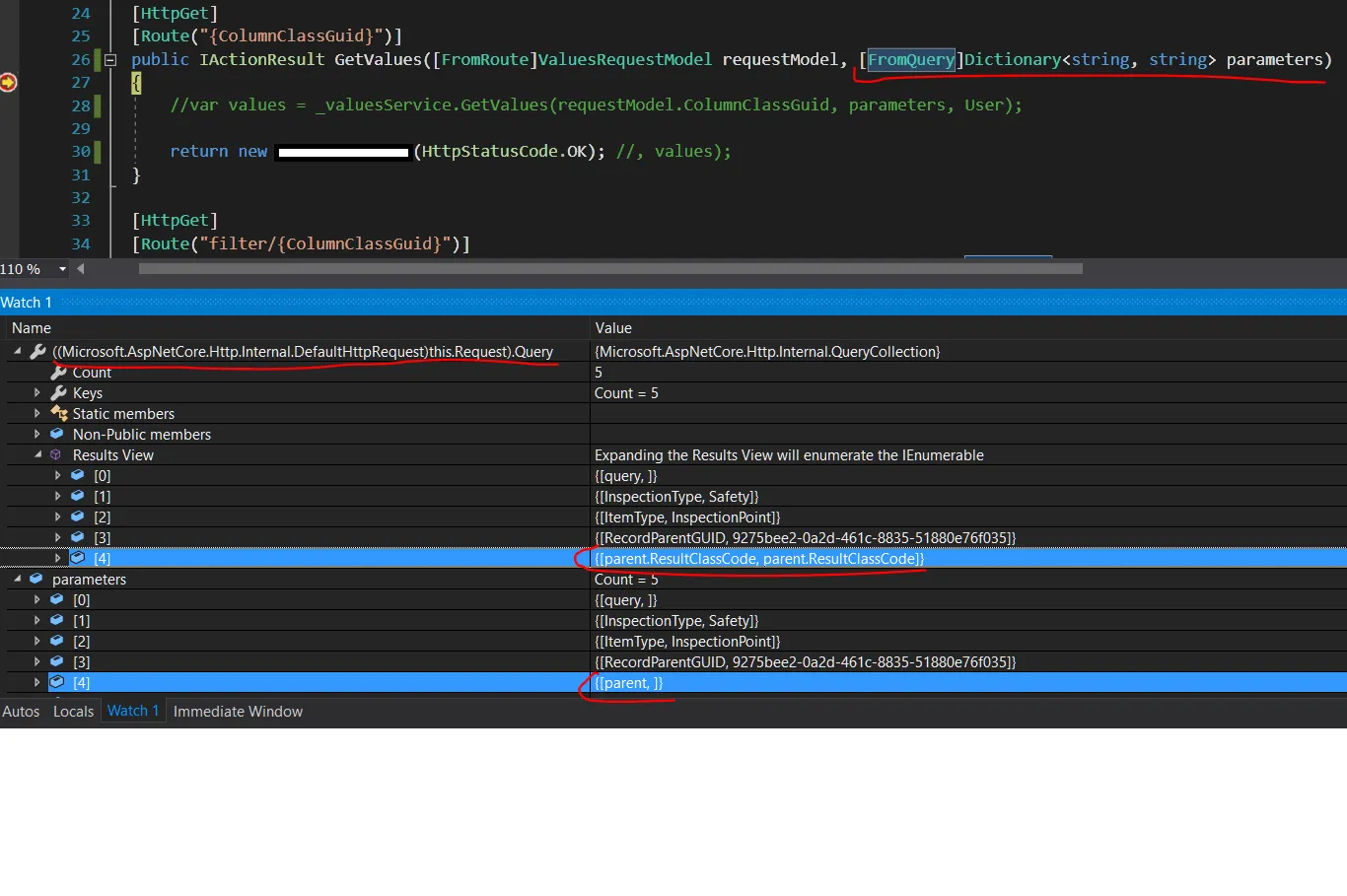Click the Count value of 5
1347x896 pixels.
599,373
